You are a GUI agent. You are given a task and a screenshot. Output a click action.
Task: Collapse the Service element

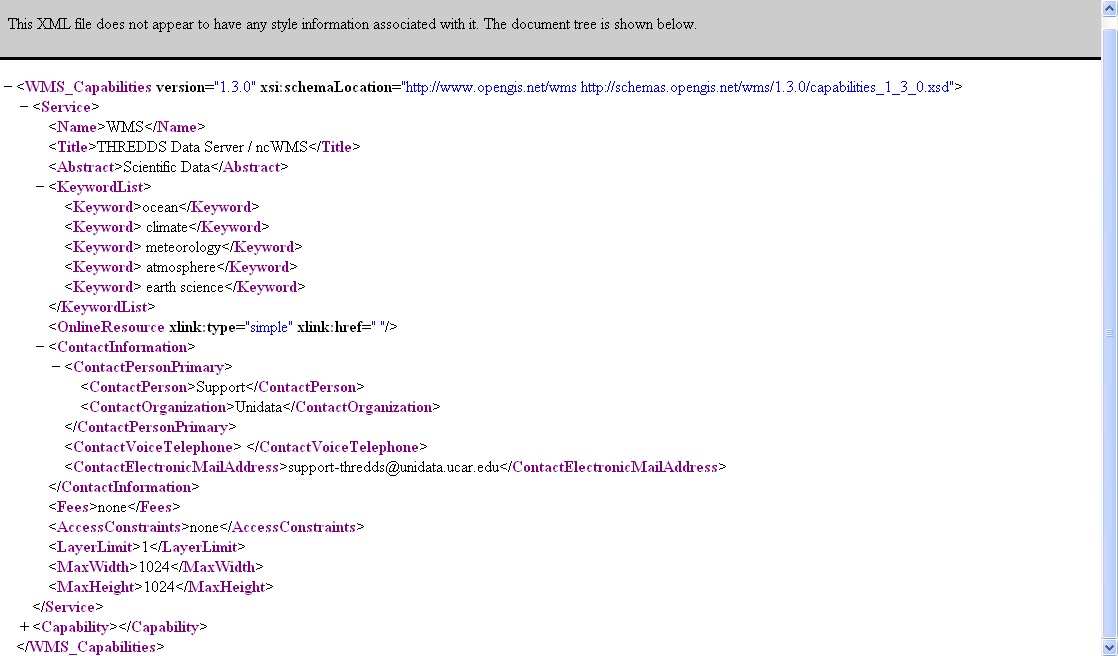[24, 107]
